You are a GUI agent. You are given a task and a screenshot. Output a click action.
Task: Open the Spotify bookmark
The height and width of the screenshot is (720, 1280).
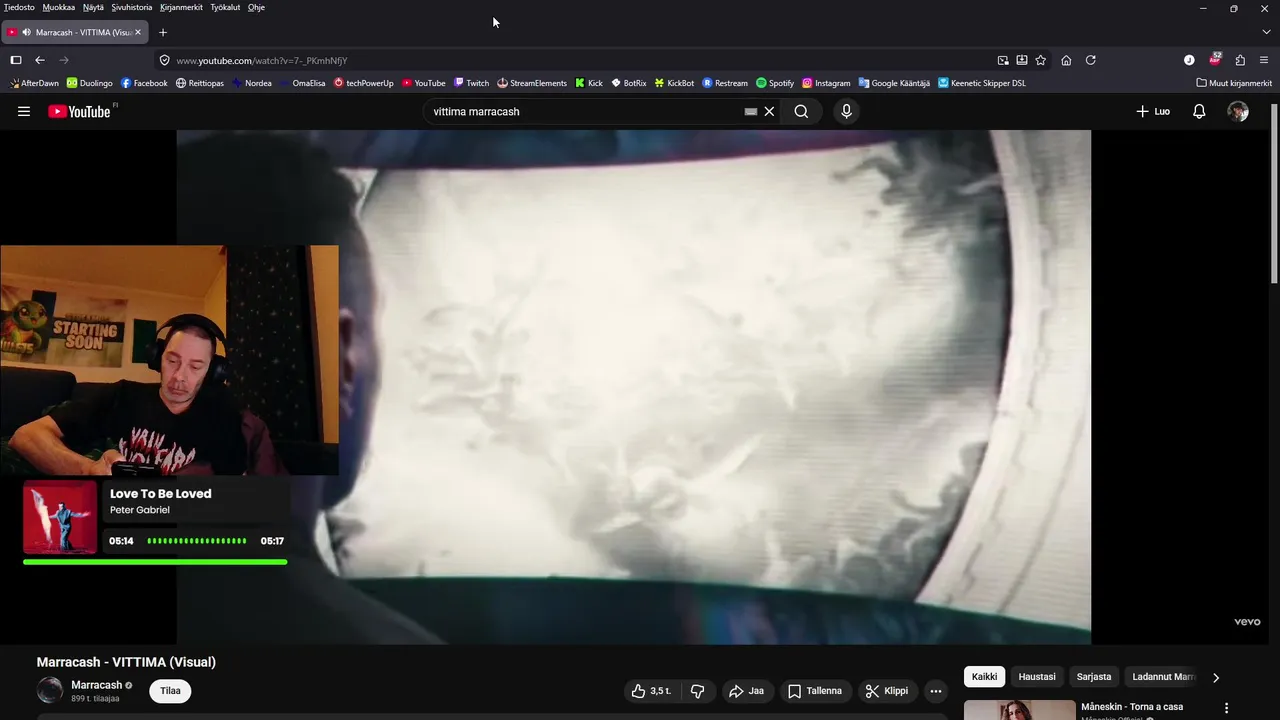(x=775, y=83)
